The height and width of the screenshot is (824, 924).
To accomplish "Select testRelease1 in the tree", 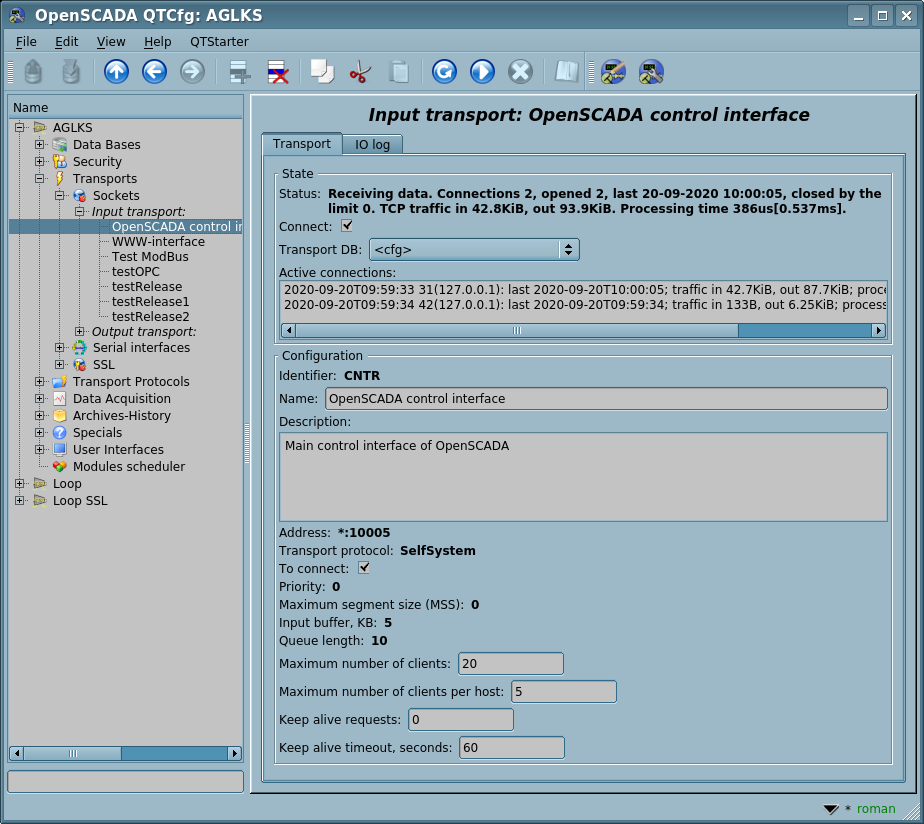I will pos(151,302).
